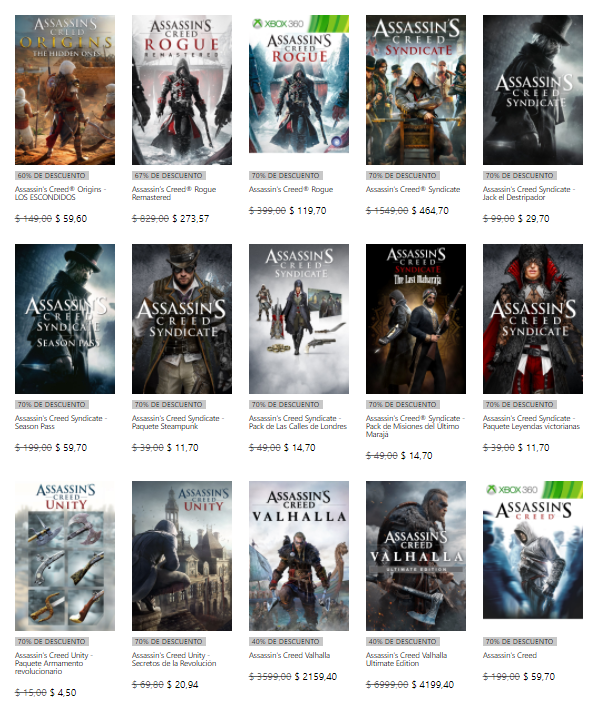Click the Assassin's Creed Rogue Remastered cover image
This screenshot has width=604, height=727.
[x=182, y=90]
